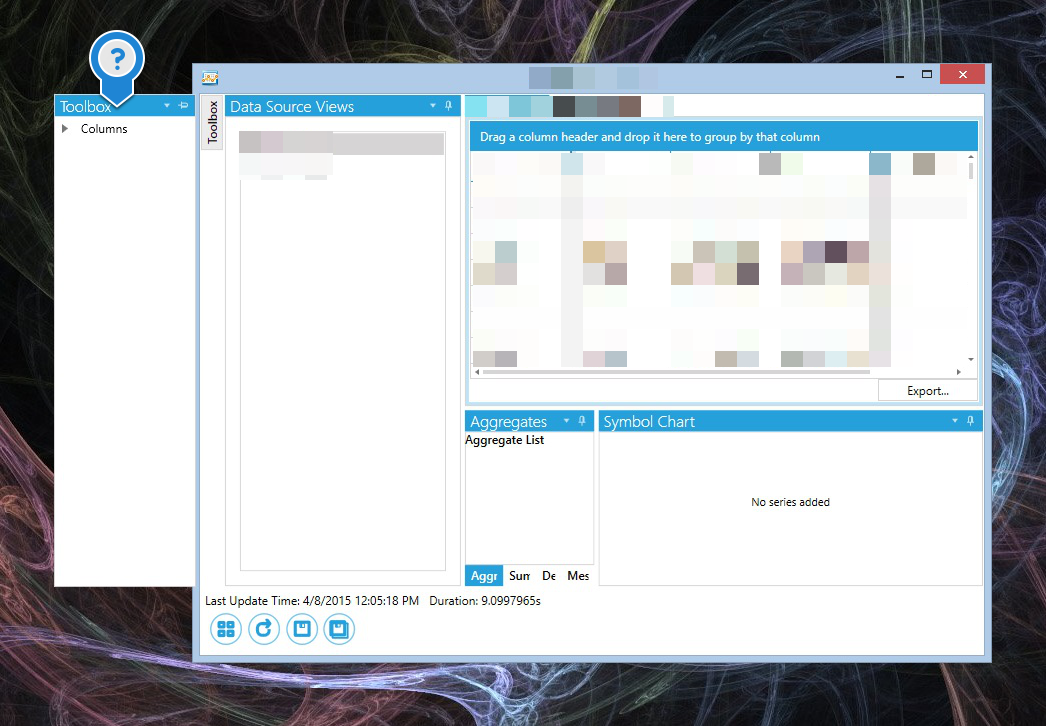Click the application icon in the title bar
The image size is (1046, 726).
coord(210,78)
